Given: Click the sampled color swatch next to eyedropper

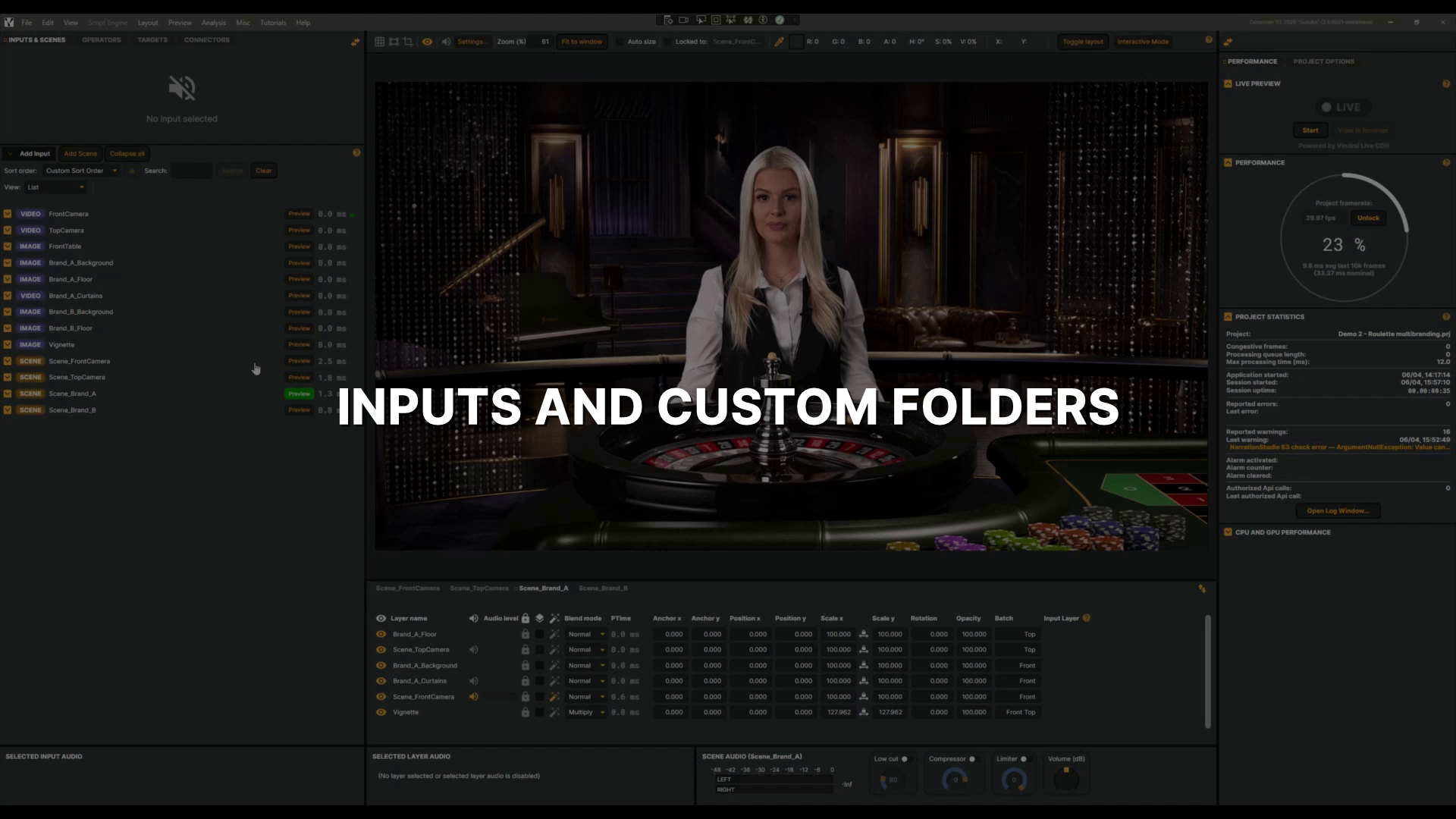Looking at the screenshot, I should click(x=796, y=42).
